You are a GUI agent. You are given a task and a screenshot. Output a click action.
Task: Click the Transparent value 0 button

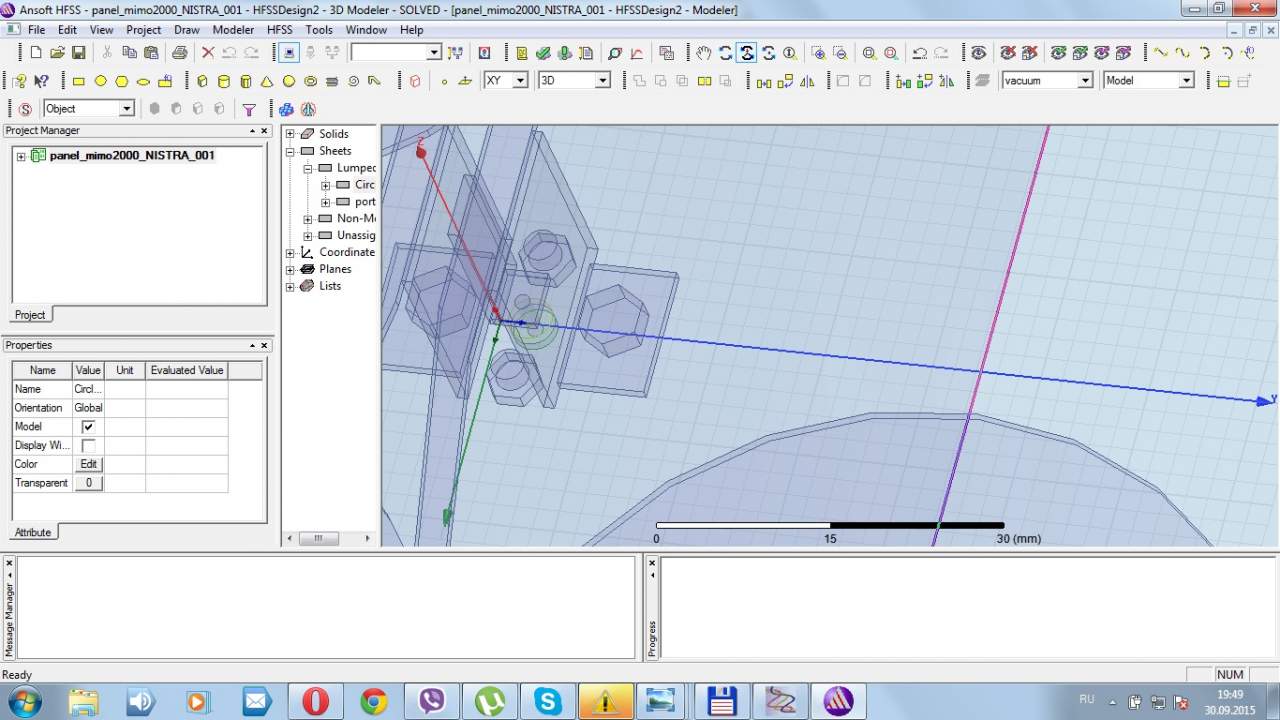click(x=88, y=483)
